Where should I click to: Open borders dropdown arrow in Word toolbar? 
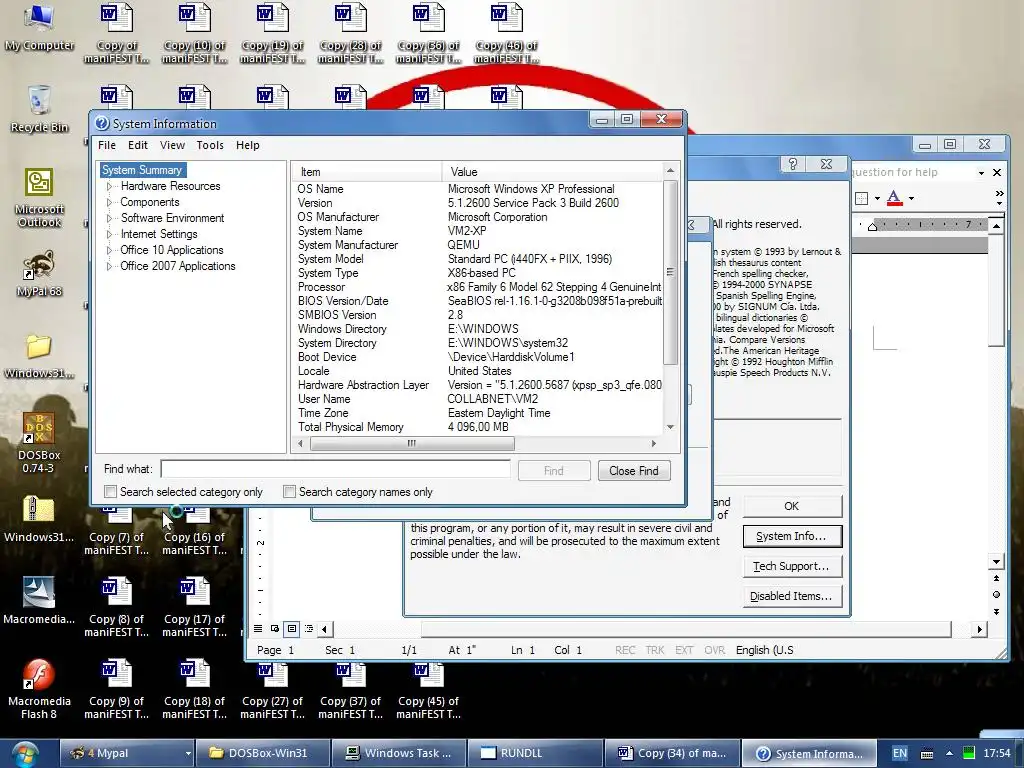coord(877,199)
